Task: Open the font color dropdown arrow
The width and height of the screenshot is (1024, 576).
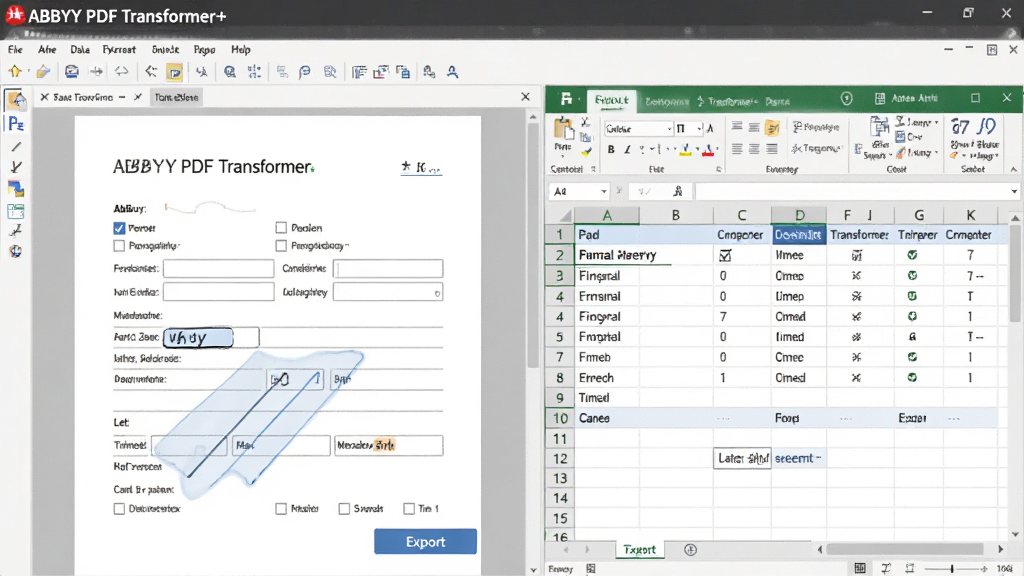Action: [718, 150]
